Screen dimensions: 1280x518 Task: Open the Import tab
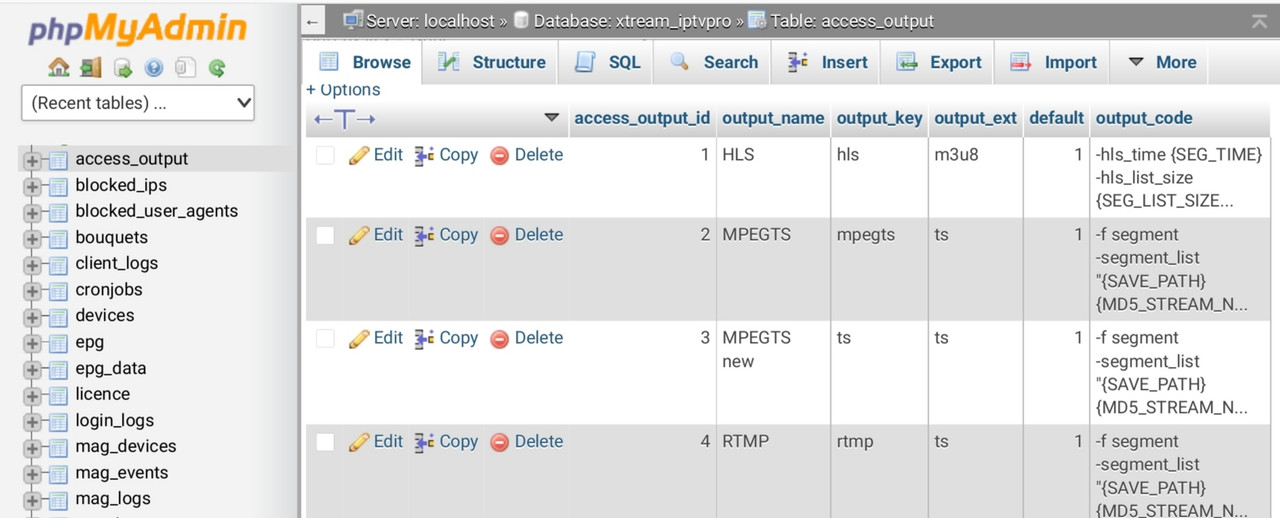(x=1054, y=62)
